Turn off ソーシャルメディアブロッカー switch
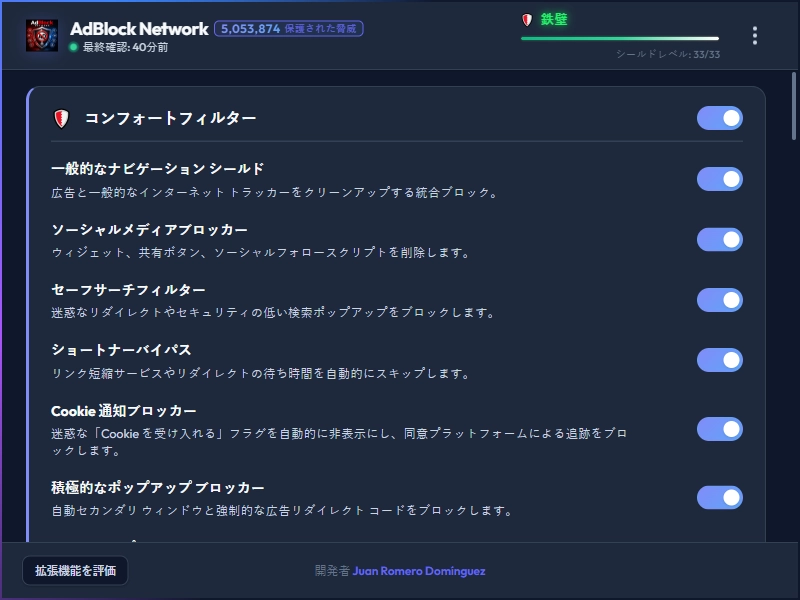The width and height of the screenshot is (800, 600). [719, 240]
